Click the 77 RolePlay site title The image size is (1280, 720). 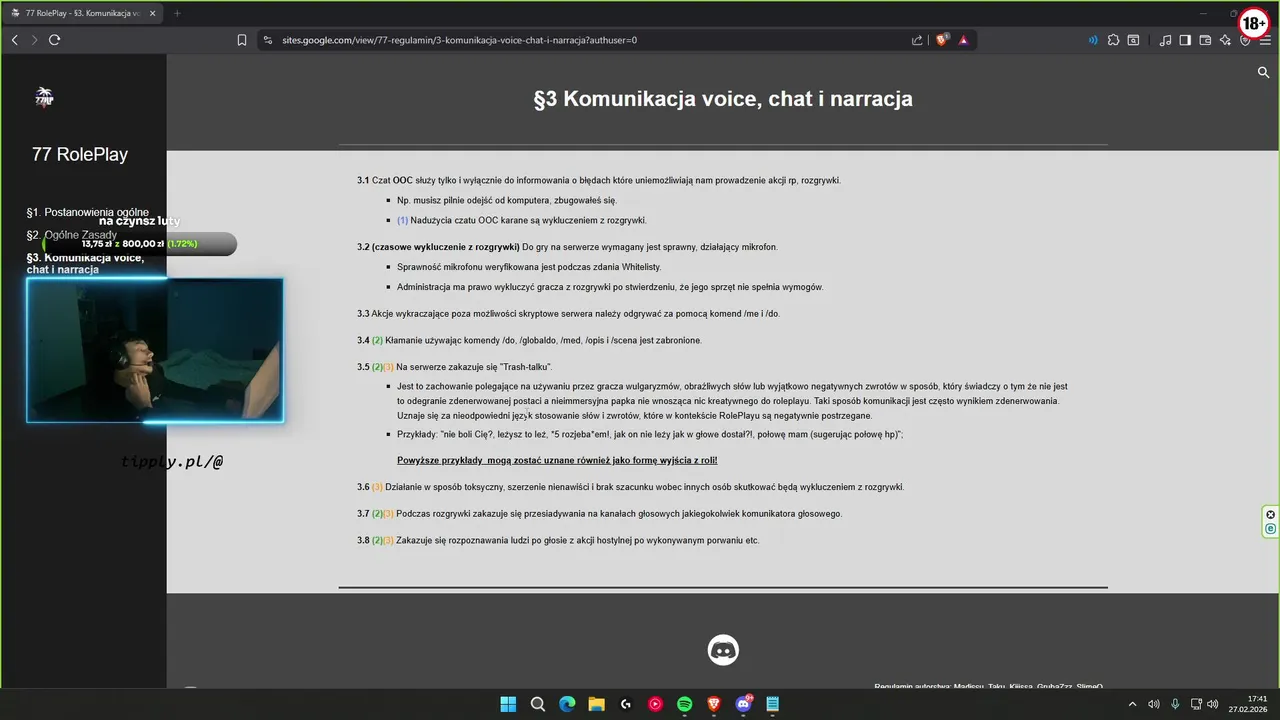point(80,154)
